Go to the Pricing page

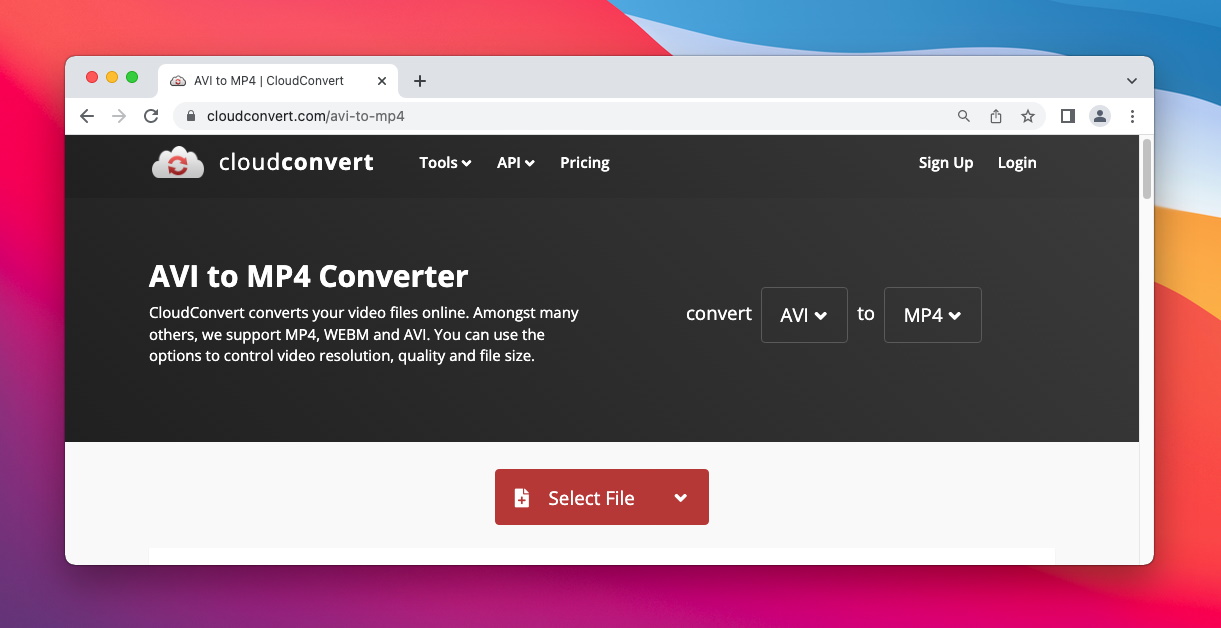coord(584,162)
